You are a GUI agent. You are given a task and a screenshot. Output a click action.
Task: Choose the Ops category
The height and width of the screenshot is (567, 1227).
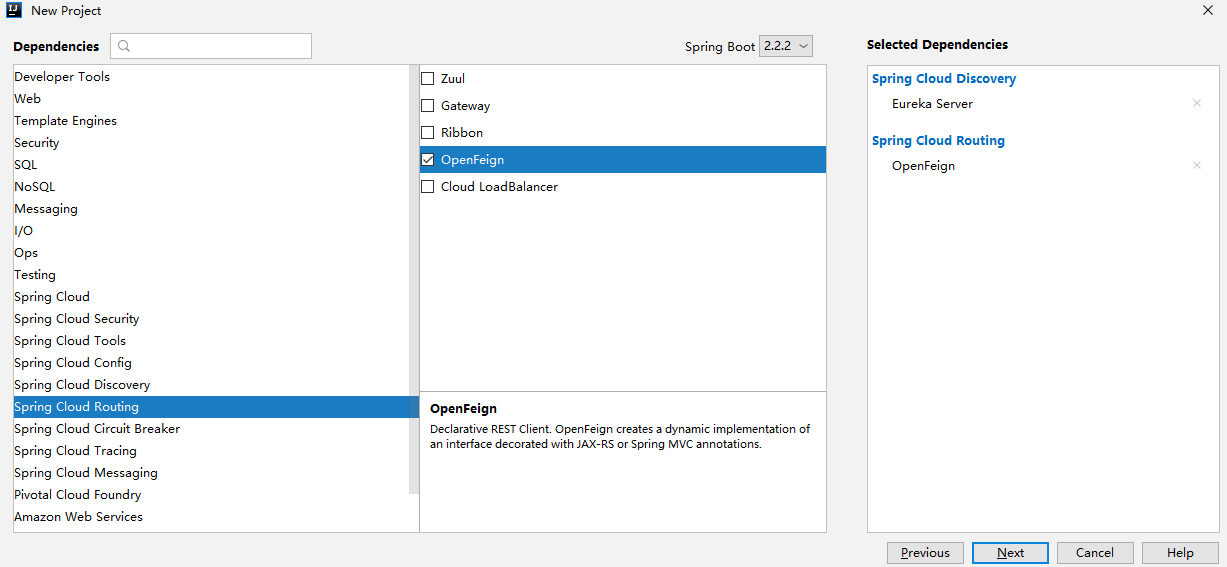click(211, 253)
